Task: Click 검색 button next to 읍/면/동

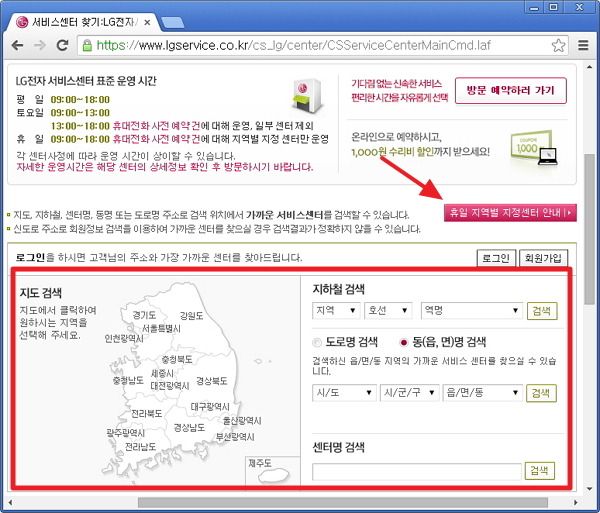Action: (x=541, y=393)
